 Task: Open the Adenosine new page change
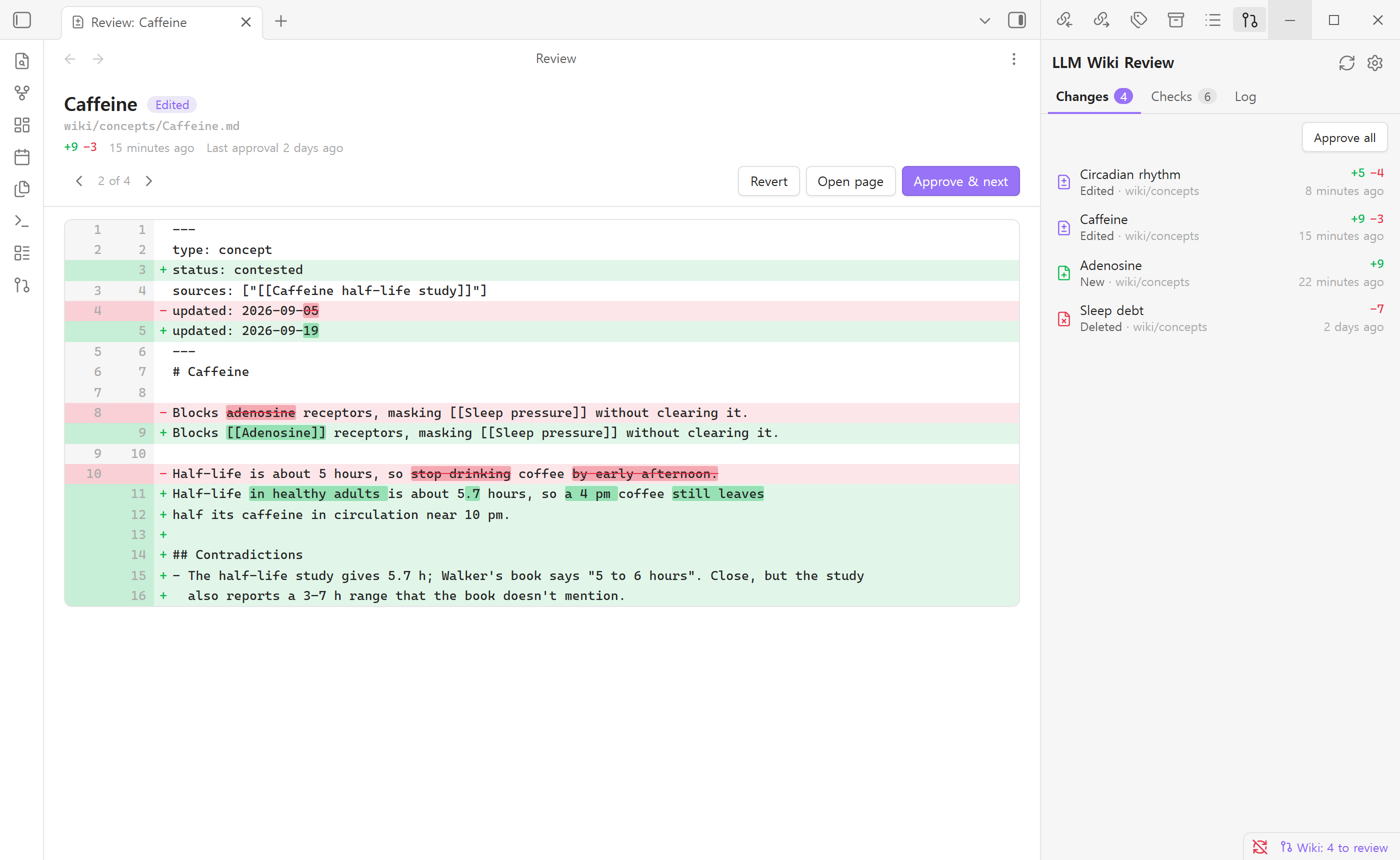click(x=1219, y=273)
